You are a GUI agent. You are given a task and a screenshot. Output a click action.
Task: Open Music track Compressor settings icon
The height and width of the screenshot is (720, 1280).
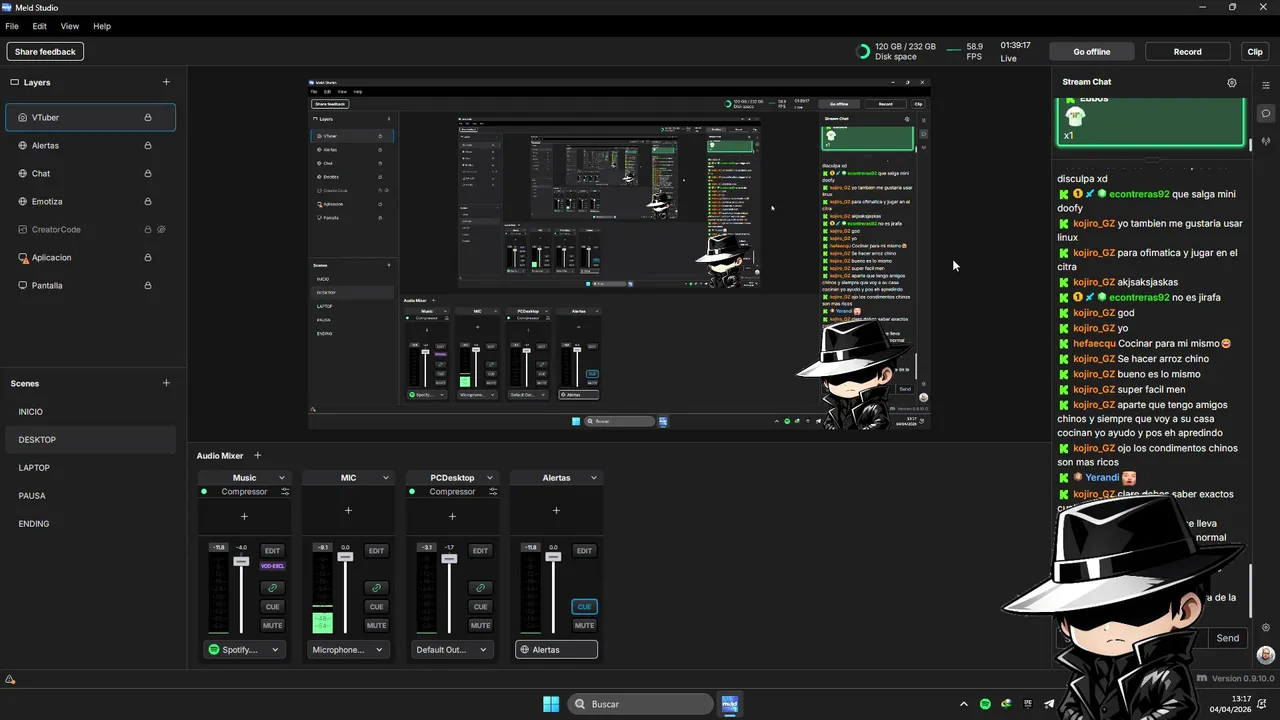[x=285, y=492]
